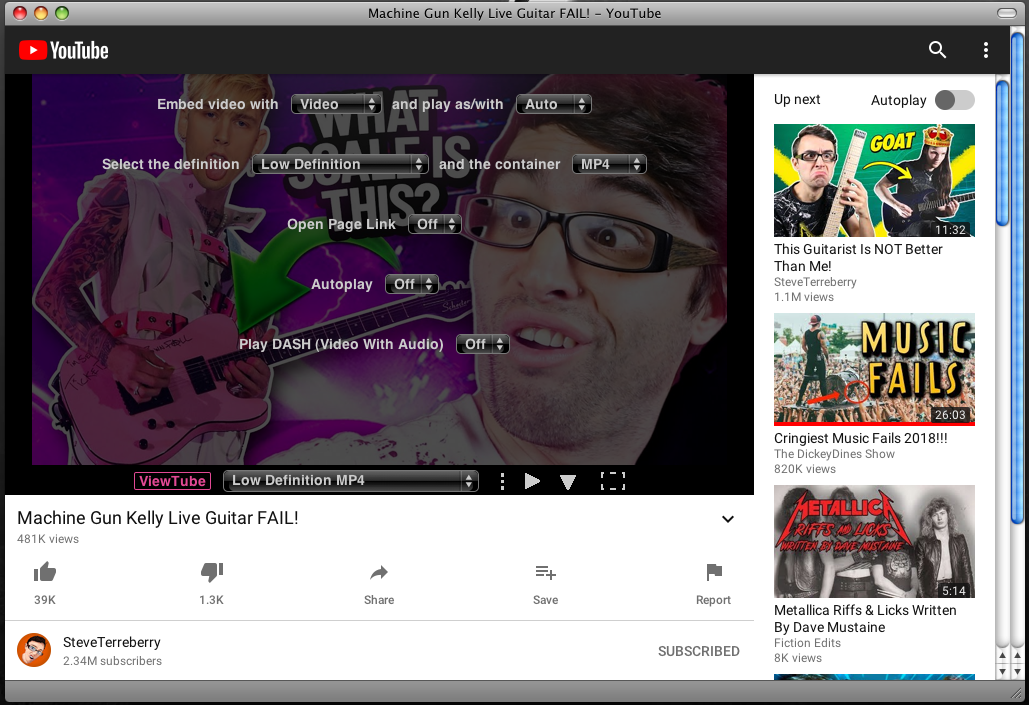Click the video title text

[x=158, y=518]
